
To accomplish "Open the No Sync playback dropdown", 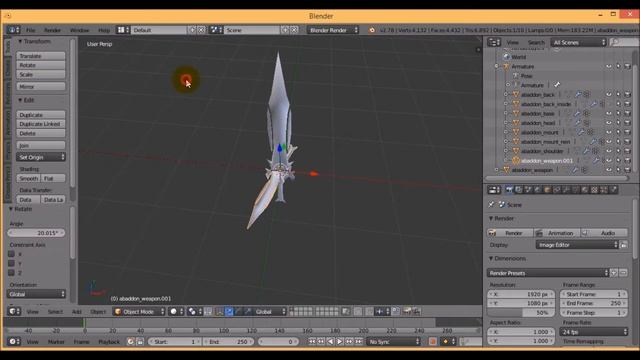I will pos(393,342).
